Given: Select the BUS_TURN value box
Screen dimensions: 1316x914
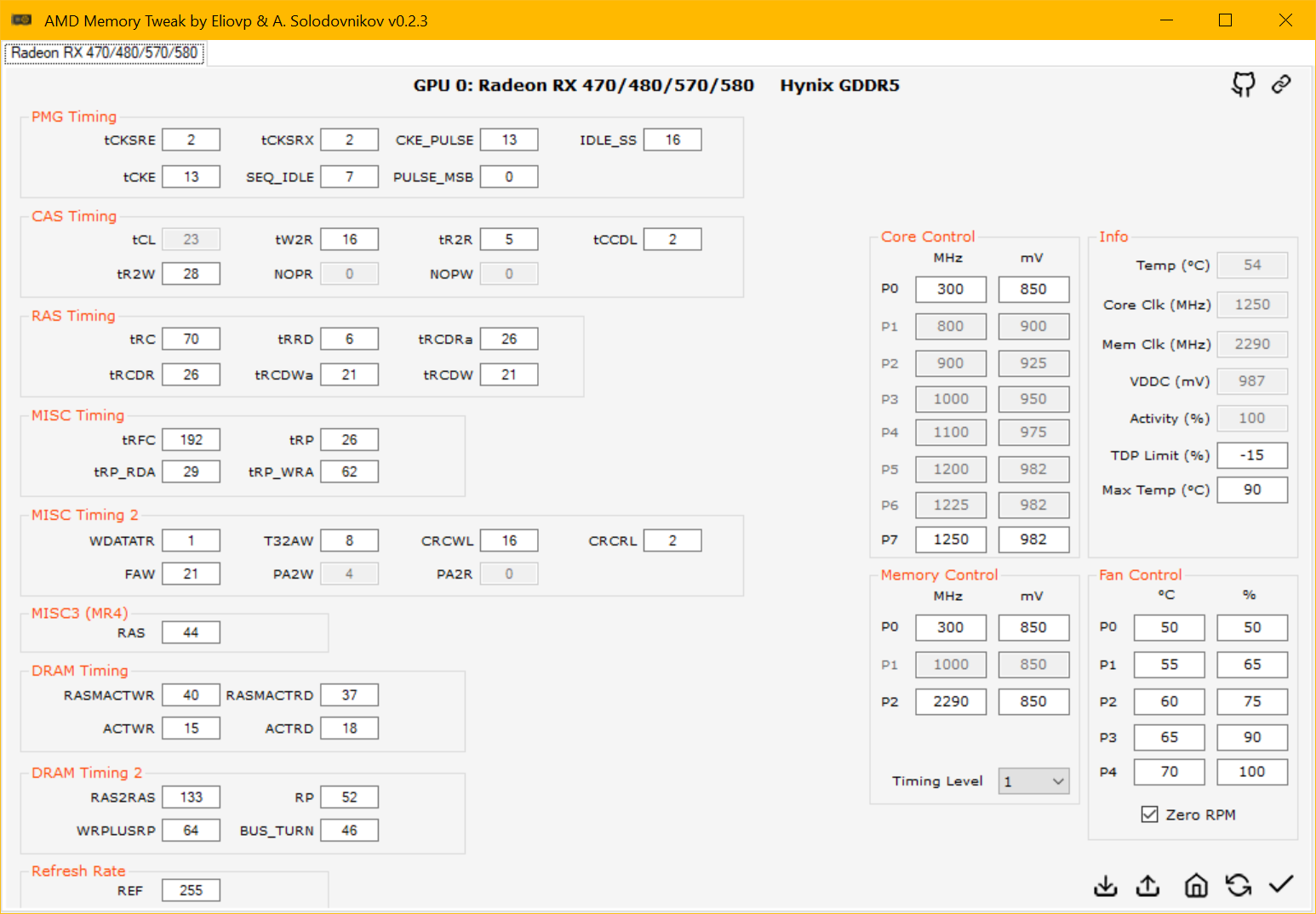Looking at the screenshot, I should pyautogui.click(x=350, y=830).
